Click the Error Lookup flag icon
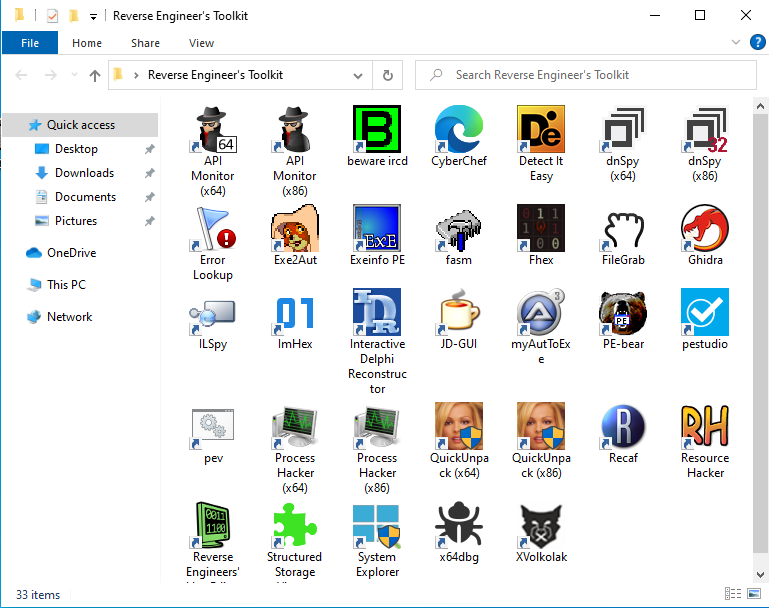Image resolution: width=769 pixels, height=608 pixels. point(213,228)
